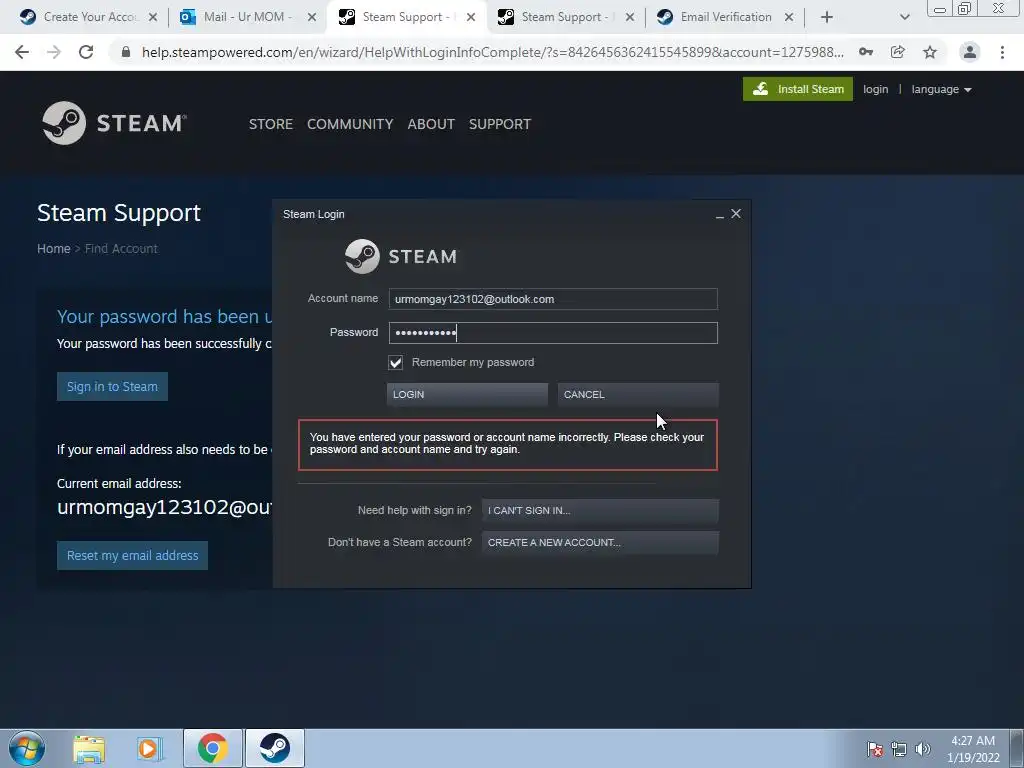Click the share page icon
This screenshot has height=768, width=1024.
pos(898,52)
